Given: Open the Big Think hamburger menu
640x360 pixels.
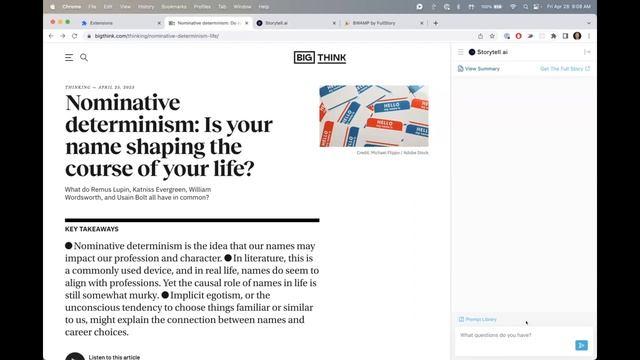Looking at the screenshot, I should pos(69,58).
